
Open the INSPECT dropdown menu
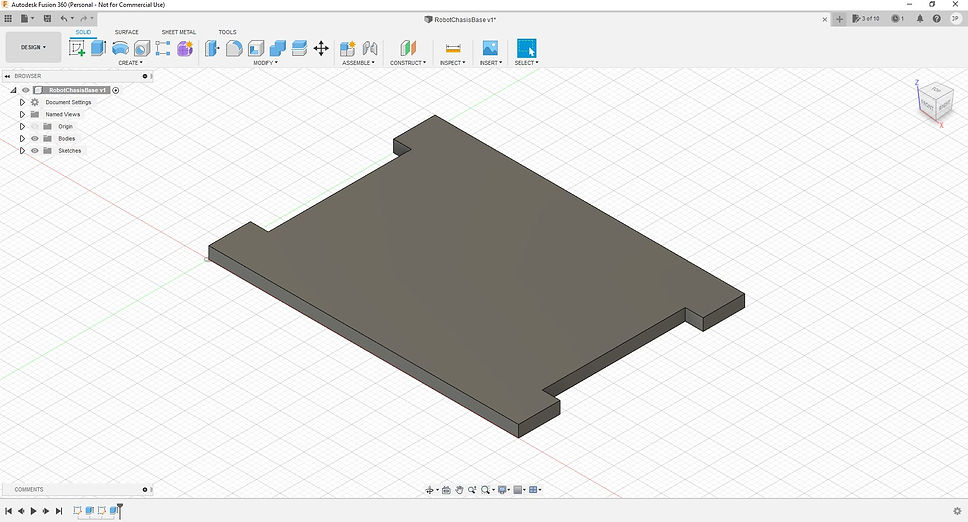453,63
